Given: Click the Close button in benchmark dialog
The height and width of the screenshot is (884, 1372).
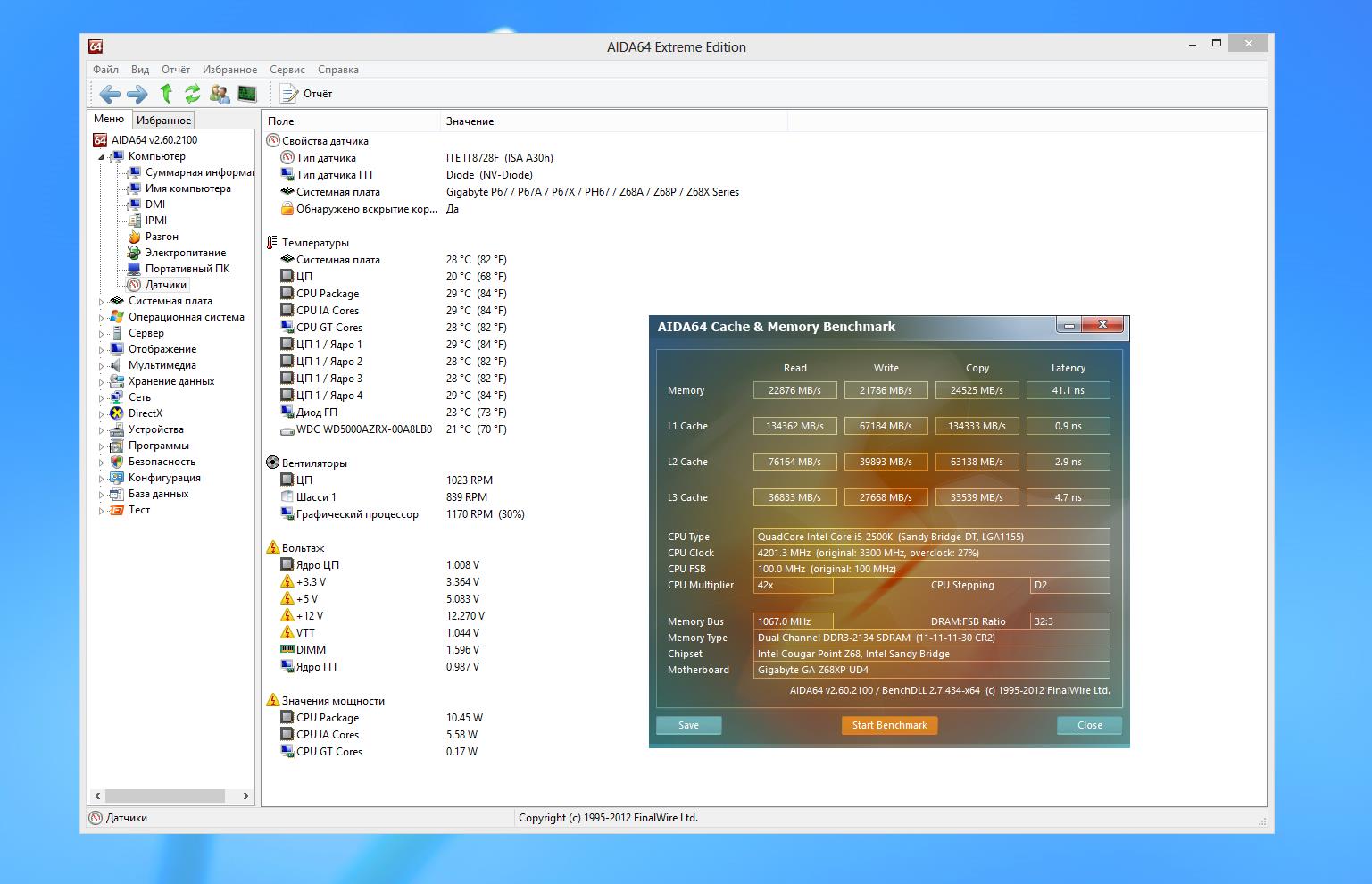Looking at the screenshot, I should [1089, 725].
